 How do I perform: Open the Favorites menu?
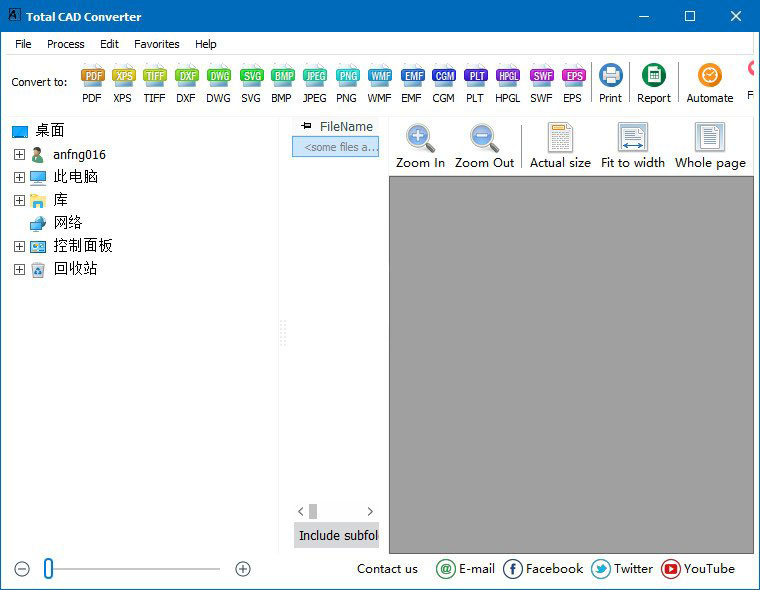pos(157,44)
